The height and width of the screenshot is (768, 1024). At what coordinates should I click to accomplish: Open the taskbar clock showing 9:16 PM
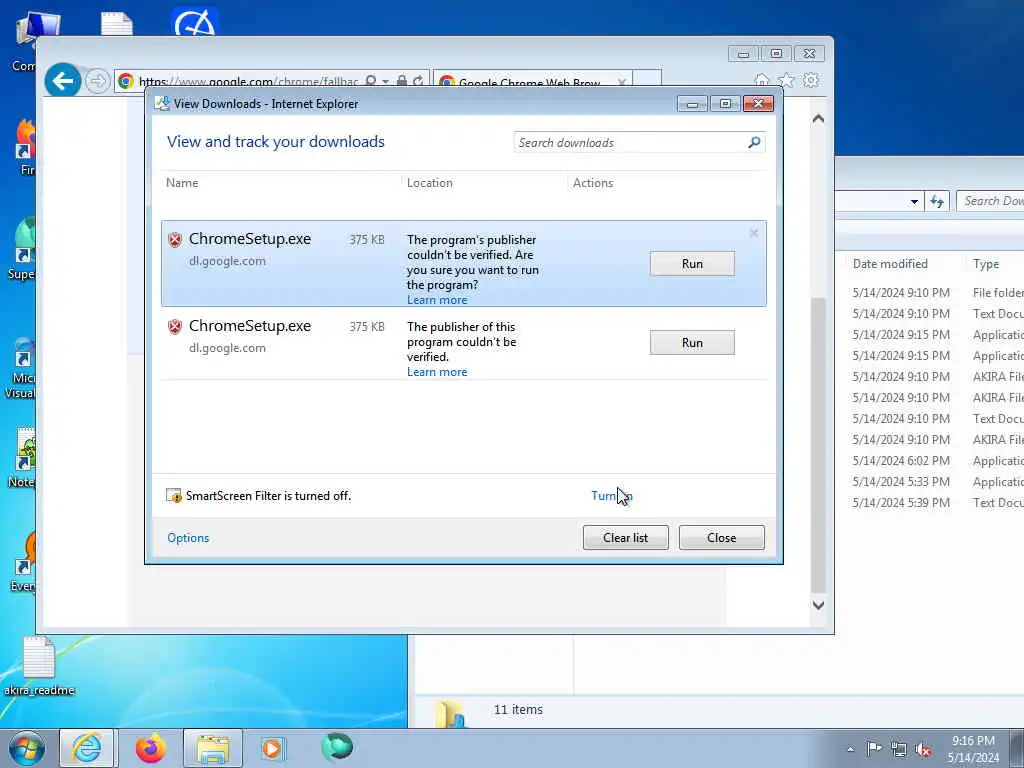tap(973, 749)
